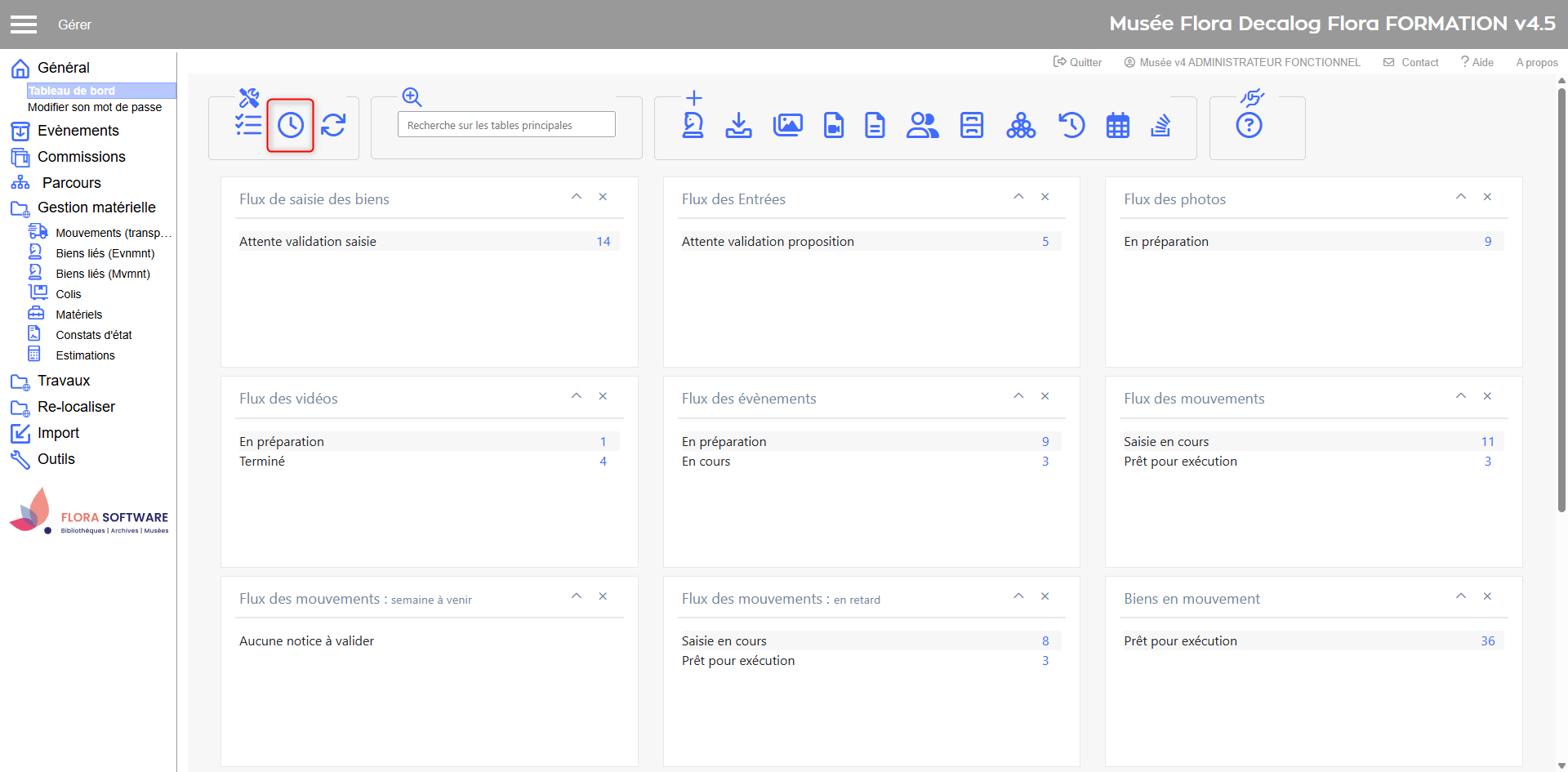Click the images (photos) toolbar icon

click(x=787, y=125)
